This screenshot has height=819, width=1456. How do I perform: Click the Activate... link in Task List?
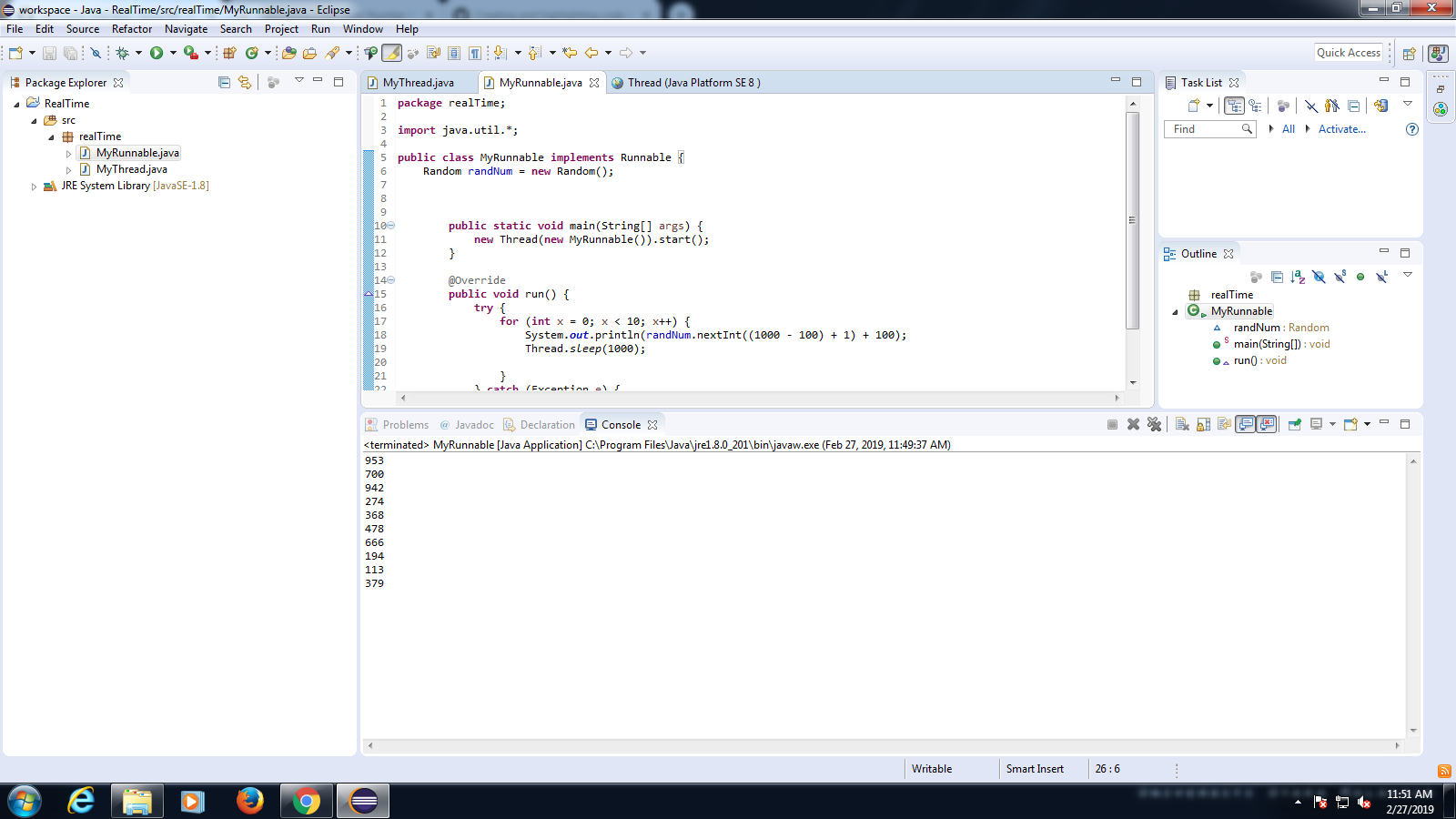(x=1342, y=129)
